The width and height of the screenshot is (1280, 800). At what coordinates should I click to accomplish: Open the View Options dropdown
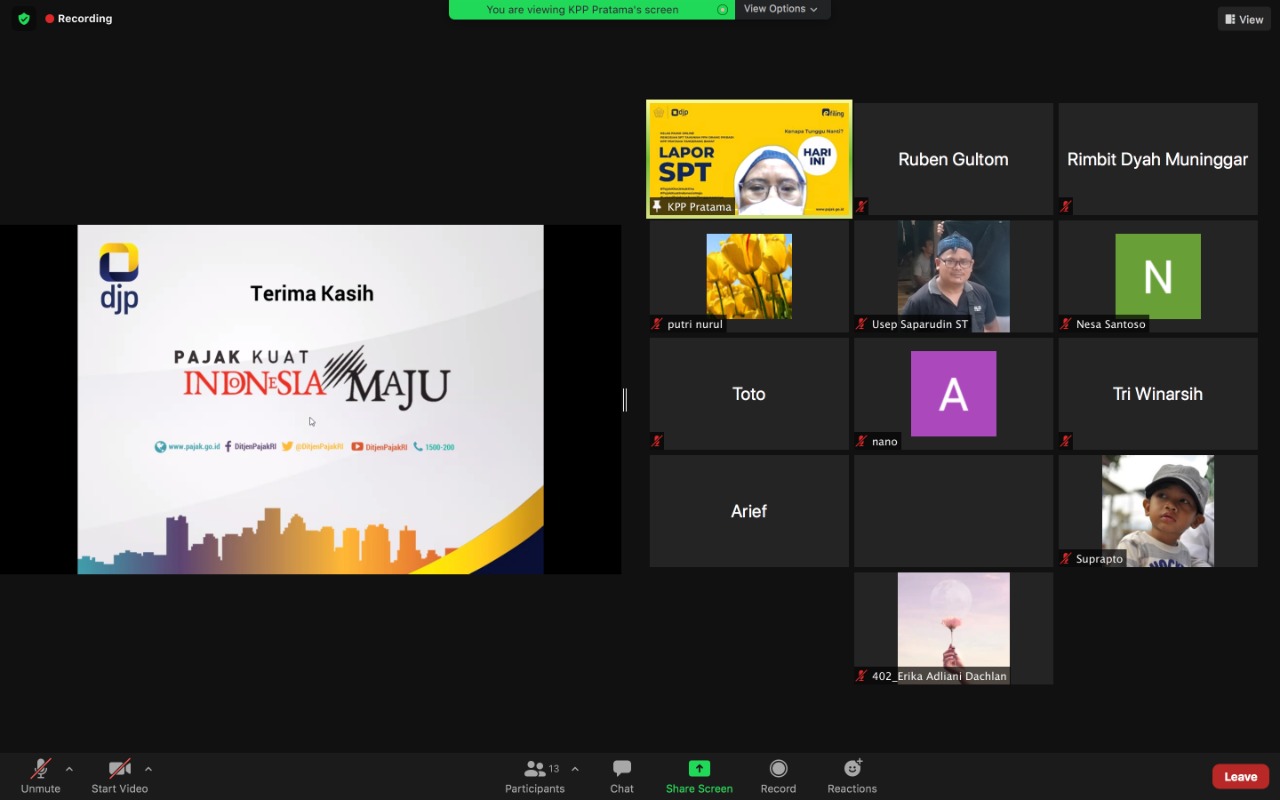coord(781,9)
